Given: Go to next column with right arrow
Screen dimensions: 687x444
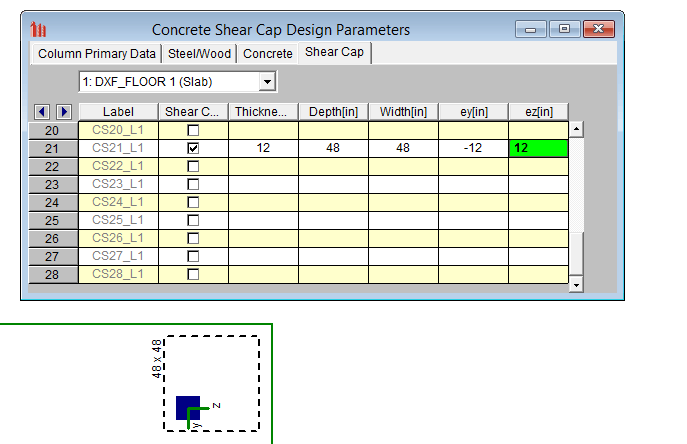Looking at the screenshot, I should (x=64, y=112).
